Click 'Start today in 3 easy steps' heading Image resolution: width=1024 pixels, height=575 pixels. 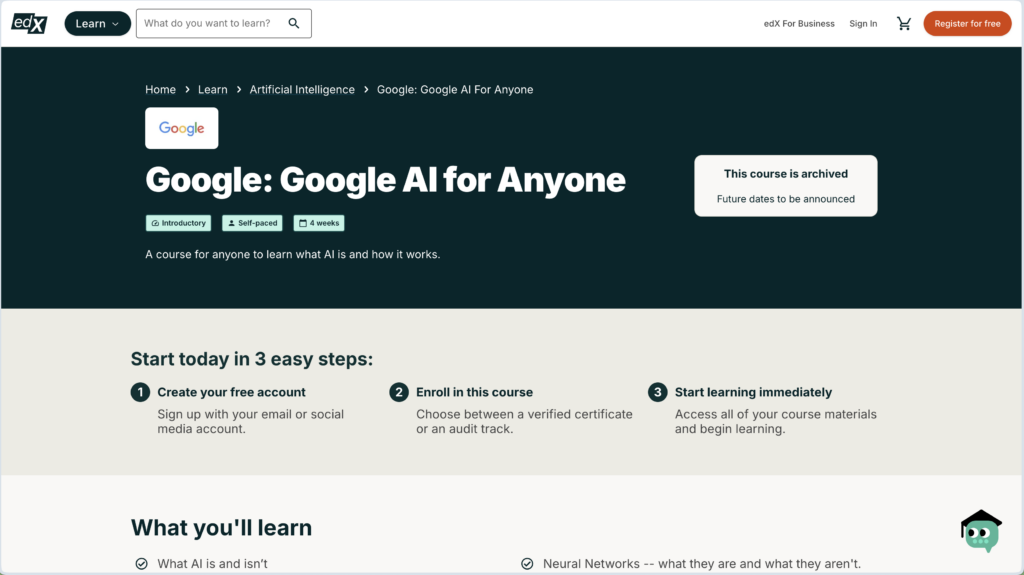coord(251,359)
